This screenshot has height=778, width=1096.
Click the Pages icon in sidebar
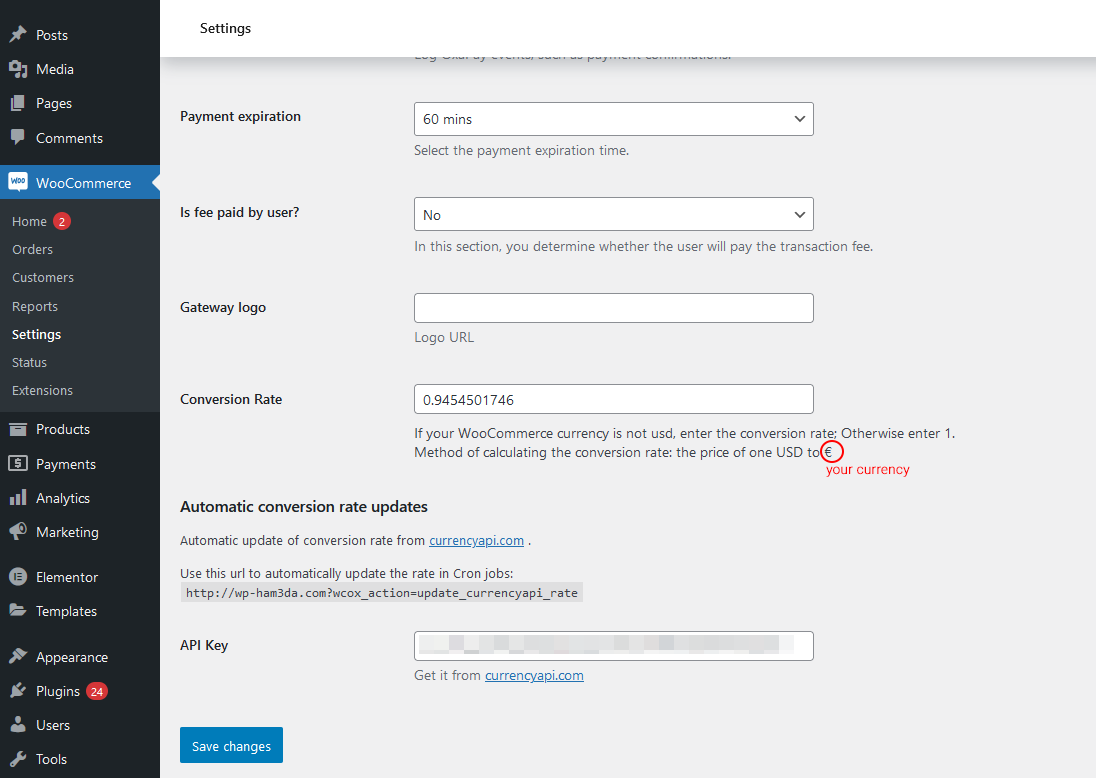click(x=18, y=103)
